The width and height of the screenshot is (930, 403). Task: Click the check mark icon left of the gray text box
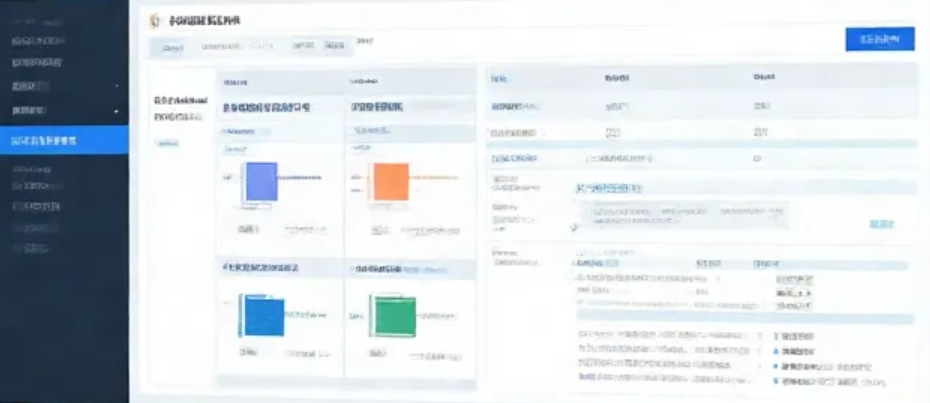coord(574,227)
